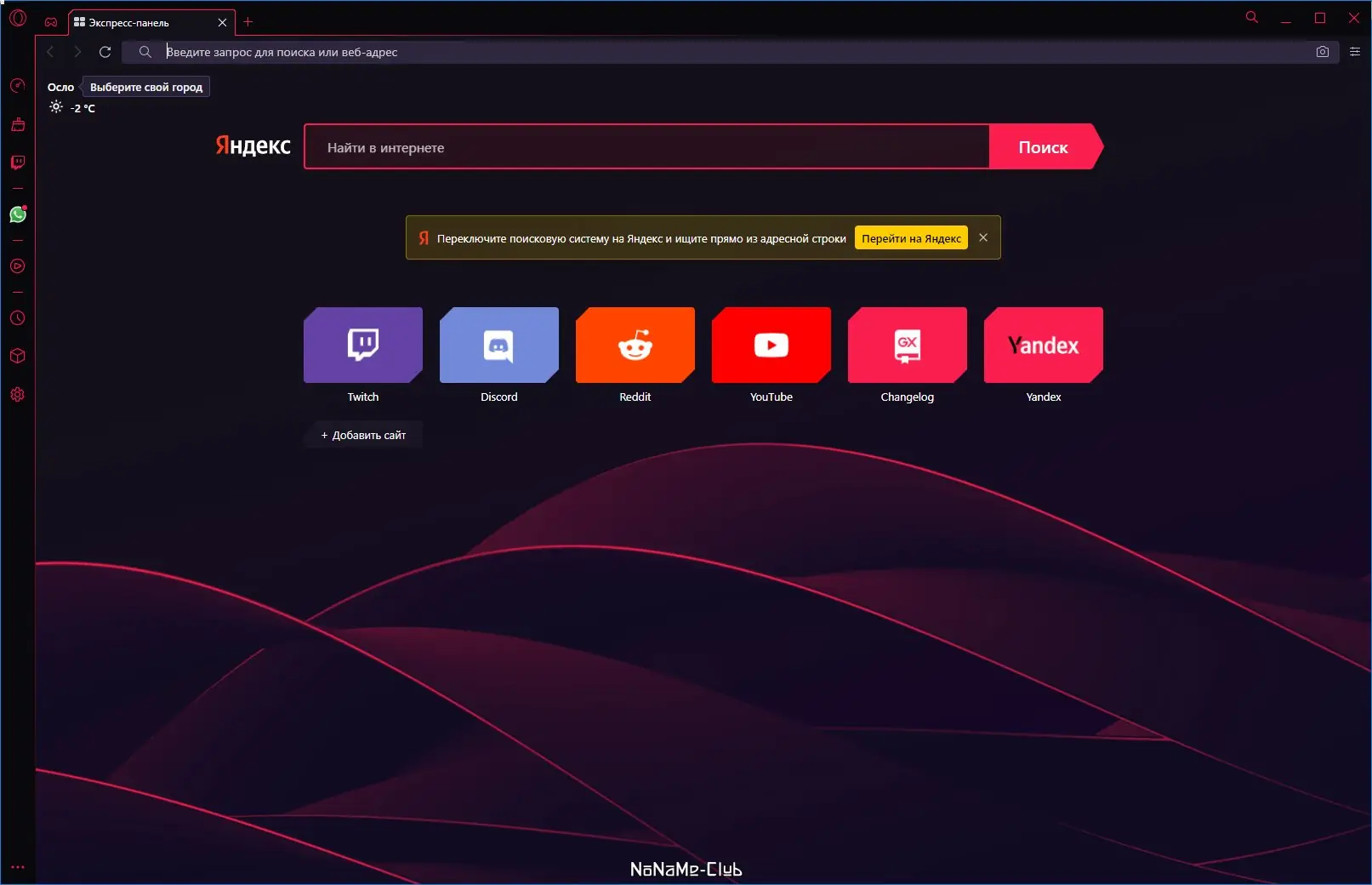The image size is (1372, 885).
Task: Open the YouTube speed dial tile
Action: [771, 345]
